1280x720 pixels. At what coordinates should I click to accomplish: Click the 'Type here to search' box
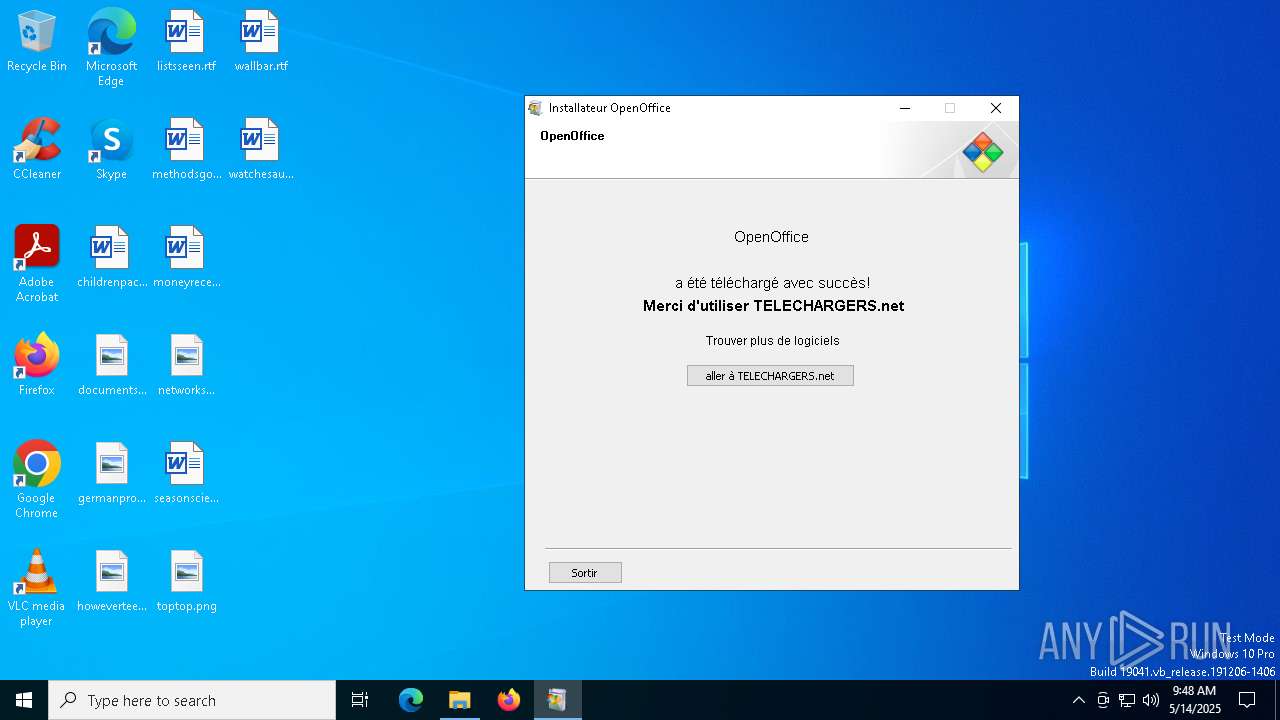coord(192,700)
